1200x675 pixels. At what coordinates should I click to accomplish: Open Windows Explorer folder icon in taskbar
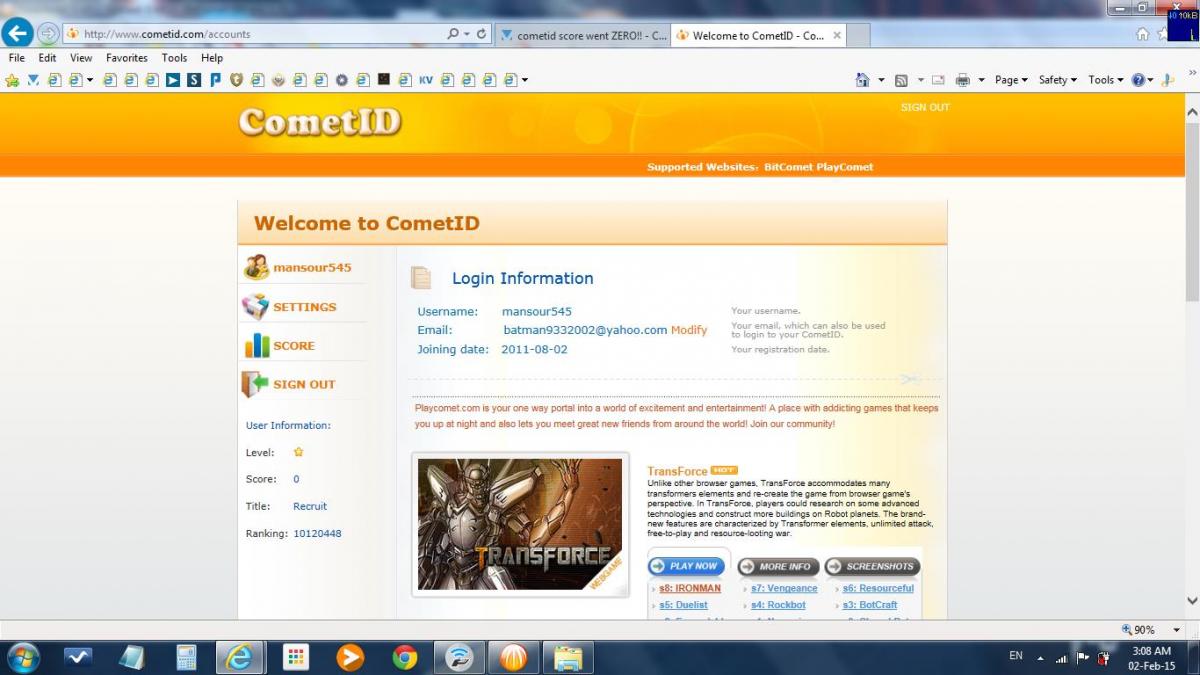568,657
